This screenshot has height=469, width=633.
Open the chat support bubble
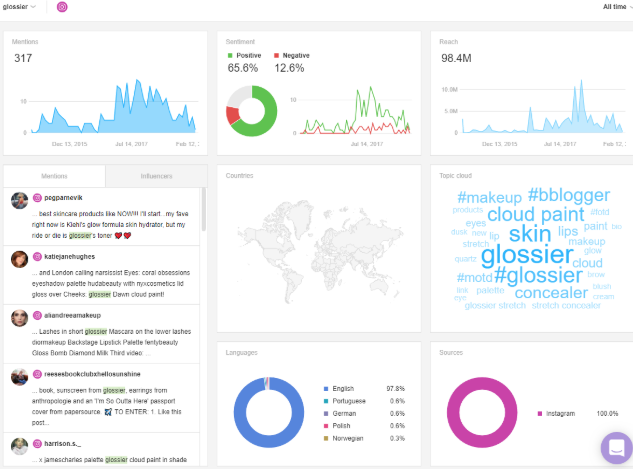616,448
